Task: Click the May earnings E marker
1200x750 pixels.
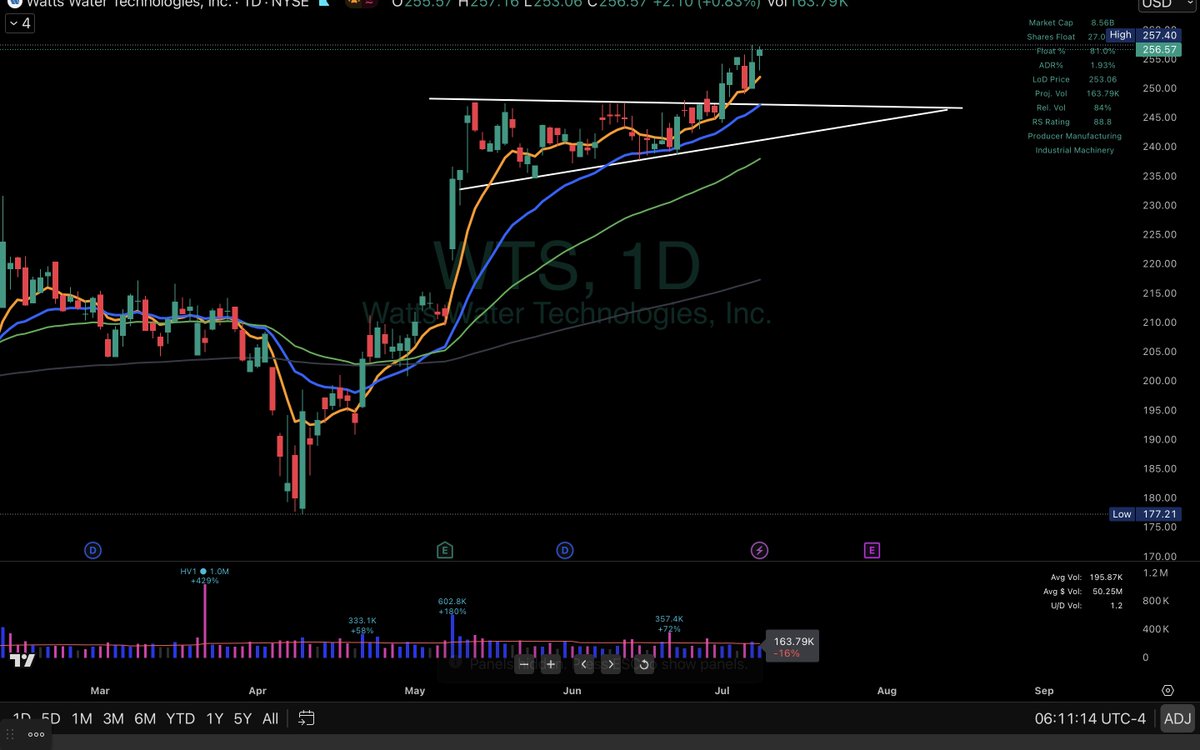Action: pyautogui.click(x=444, y=550)
